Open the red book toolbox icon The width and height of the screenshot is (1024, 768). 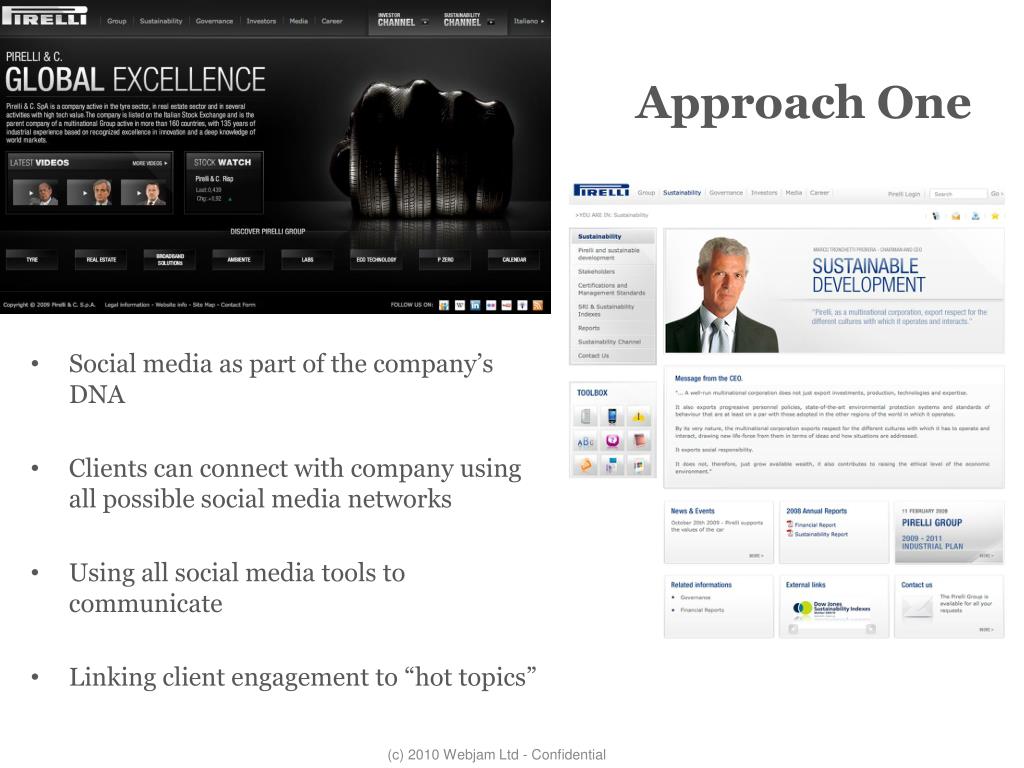click(x=639, y=441)
